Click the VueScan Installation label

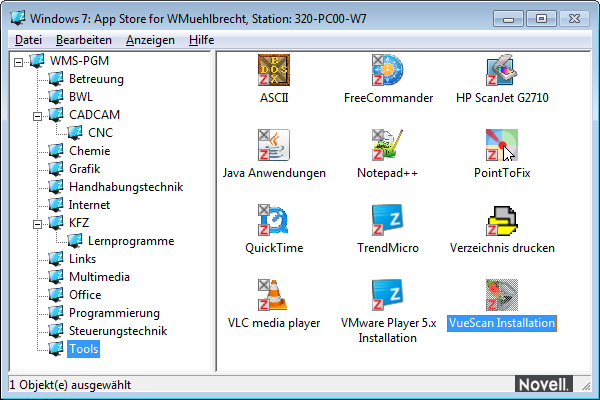coord(502,323)
